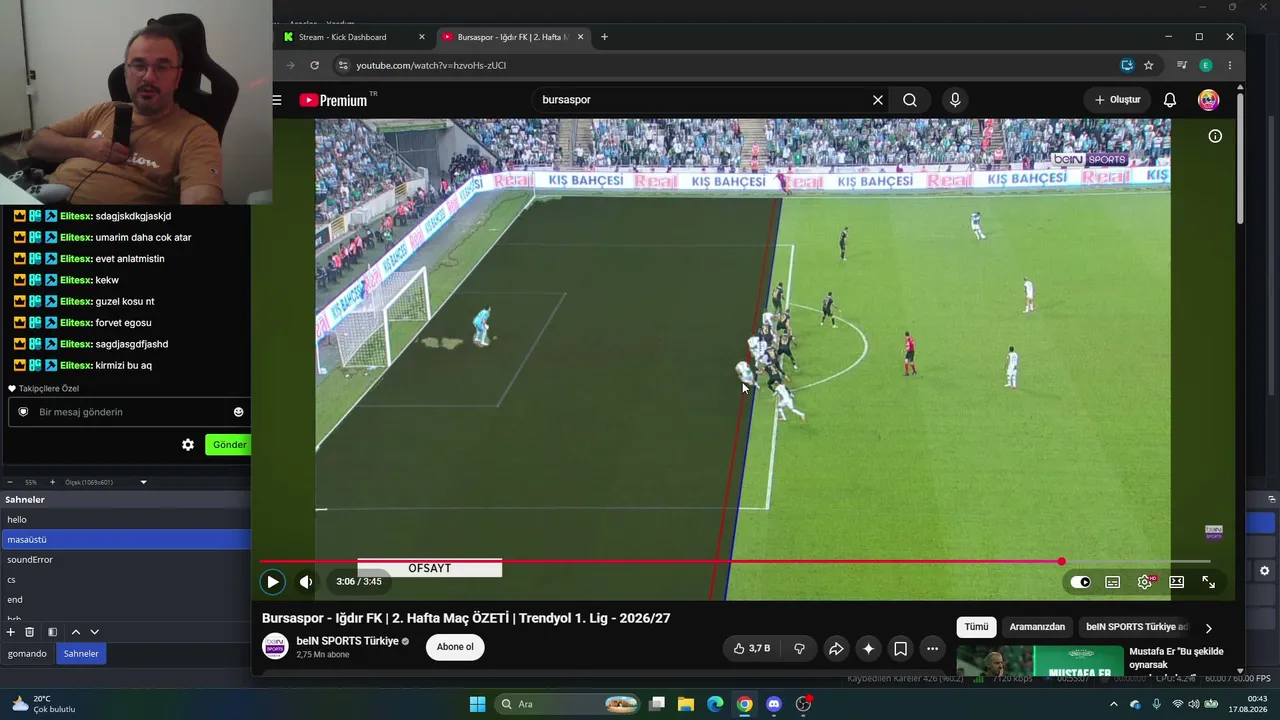Add a new scene with plus
Screen dimensions: 1280x720
11,632
